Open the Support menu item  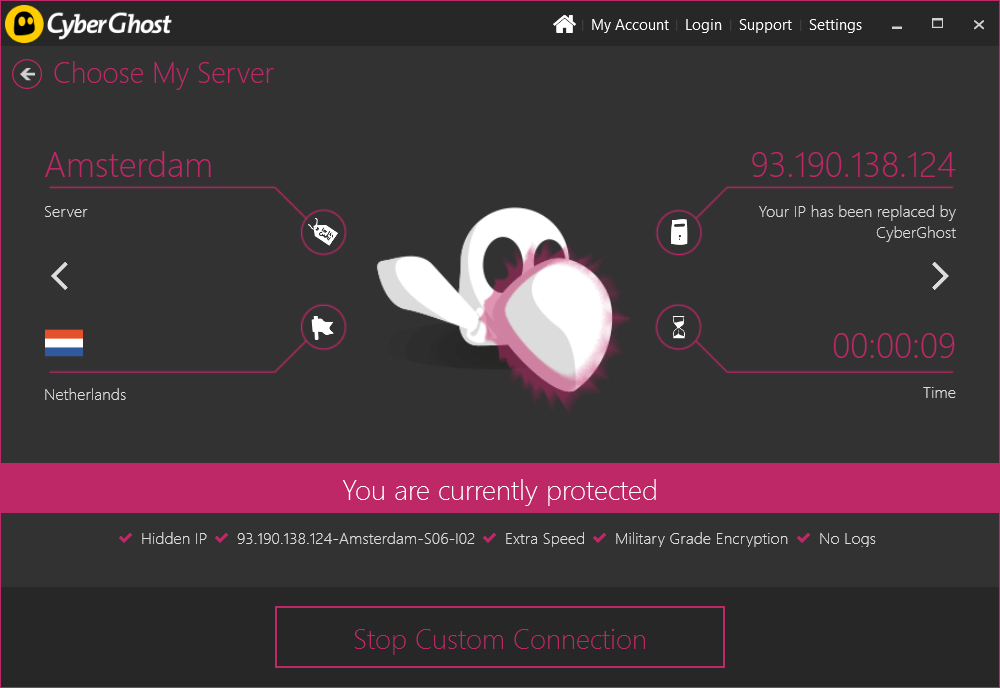765,25
